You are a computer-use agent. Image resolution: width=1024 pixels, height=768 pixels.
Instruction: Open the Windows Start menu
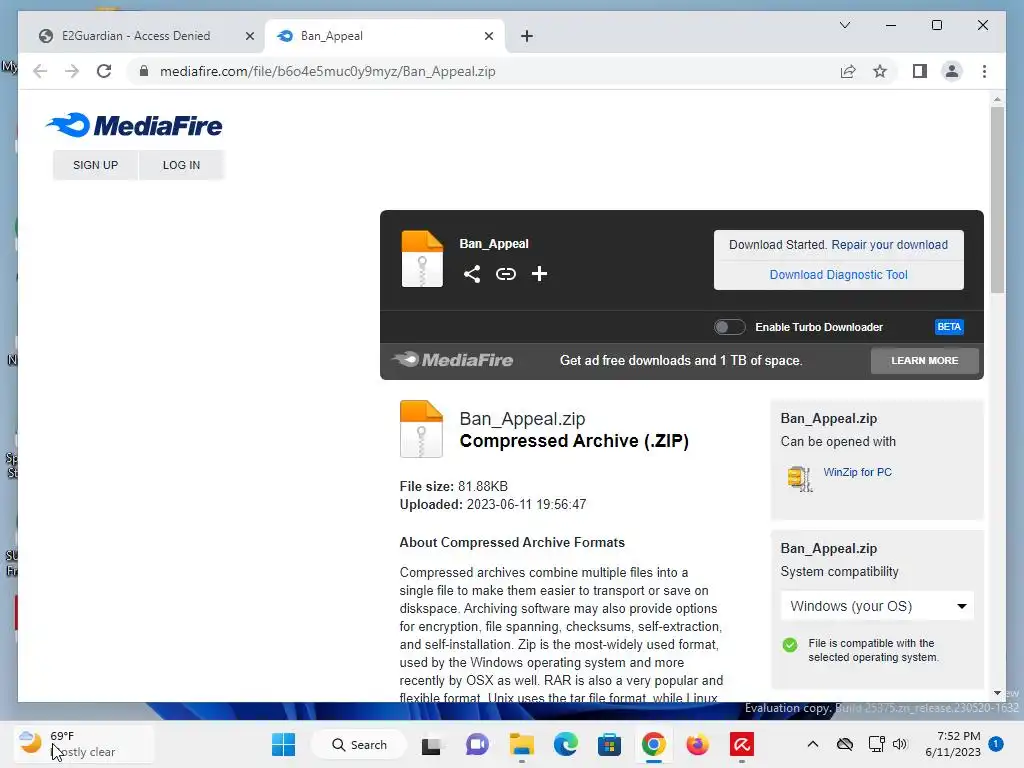click(x=283, y=744)
